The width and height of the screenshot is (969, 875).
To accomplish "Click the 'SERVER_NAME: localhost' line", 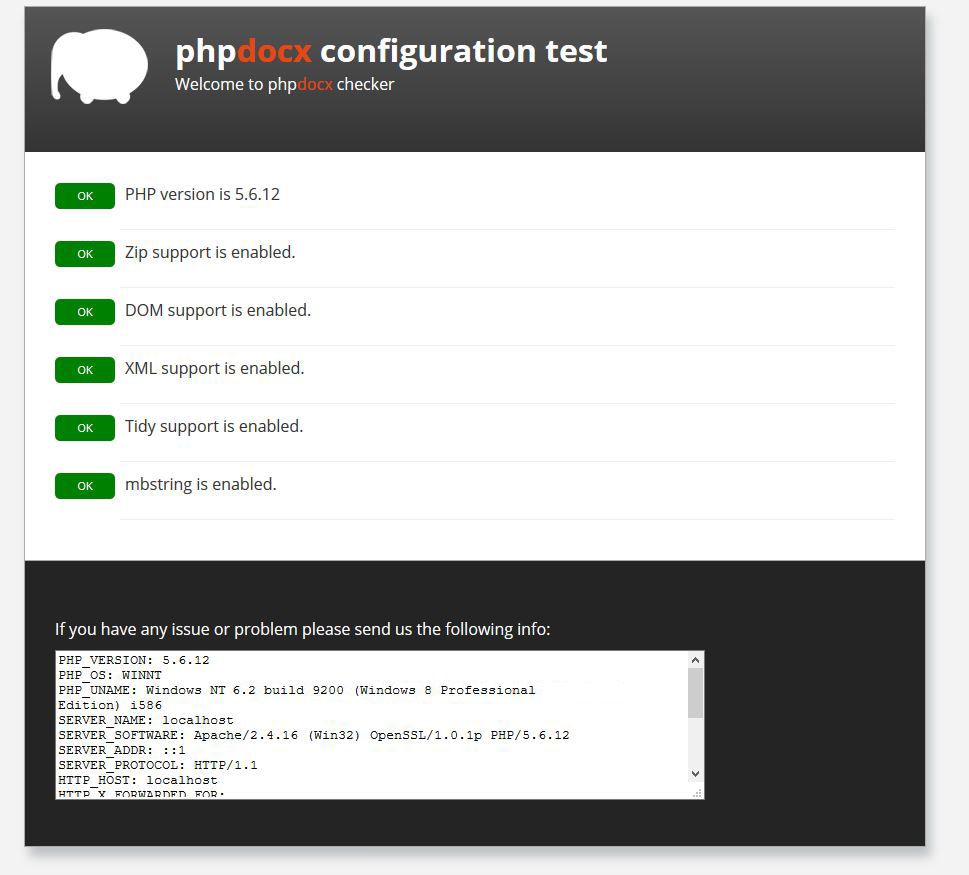I will 146,721.
